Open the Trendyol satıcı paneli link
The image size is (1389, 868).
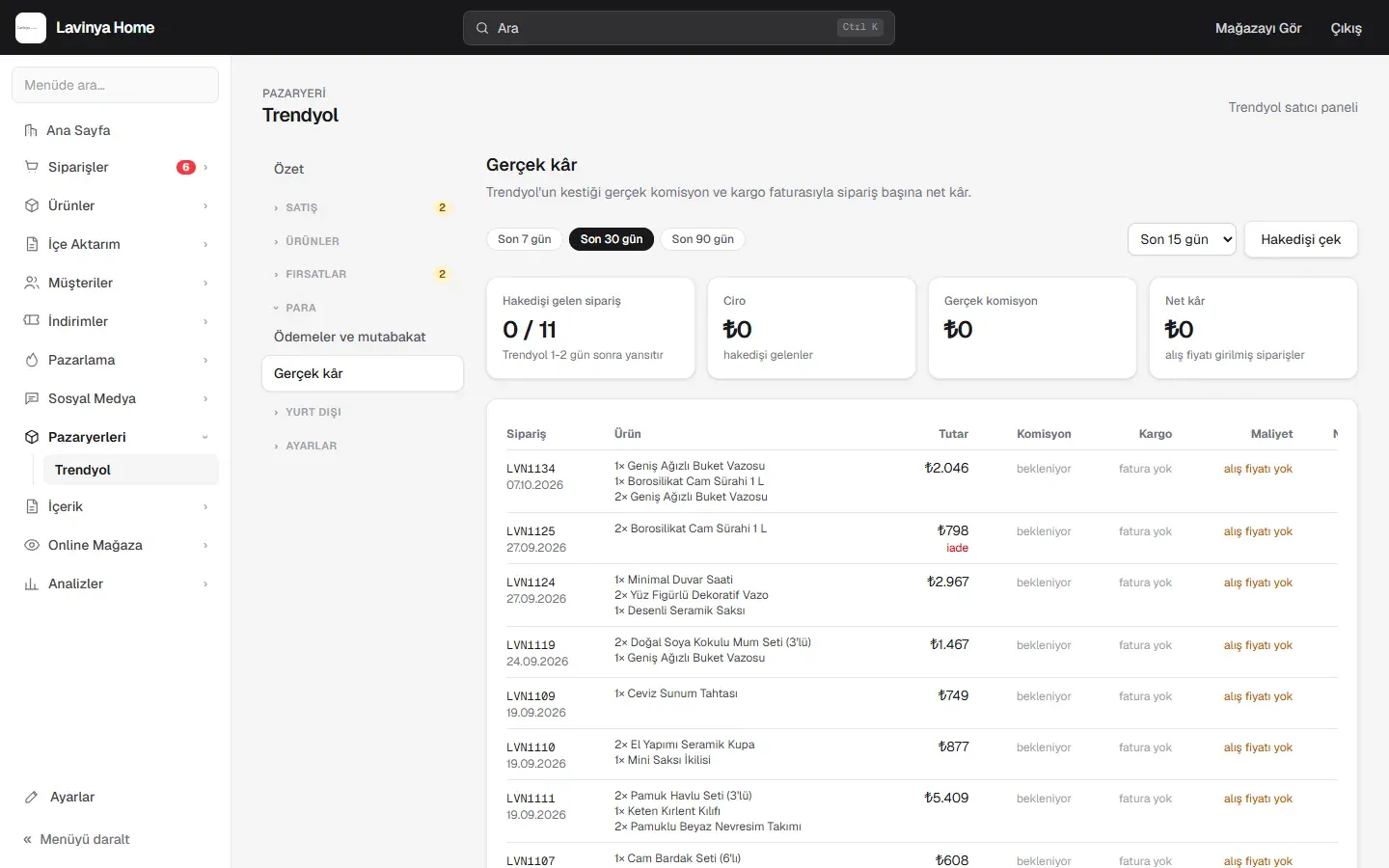[1294, 107]
